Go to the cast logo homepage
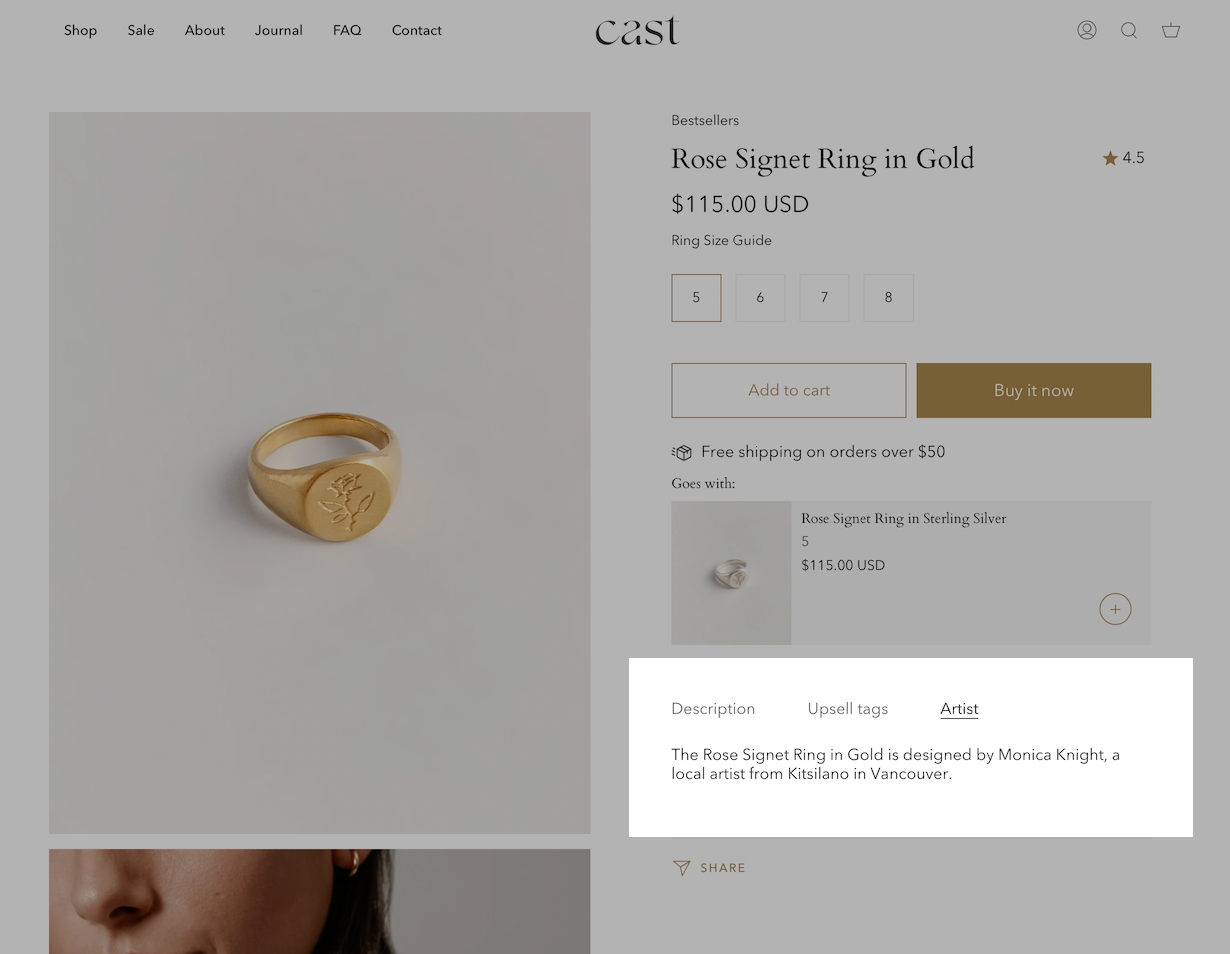1230x954 pixels. click(x=637, y=30)
